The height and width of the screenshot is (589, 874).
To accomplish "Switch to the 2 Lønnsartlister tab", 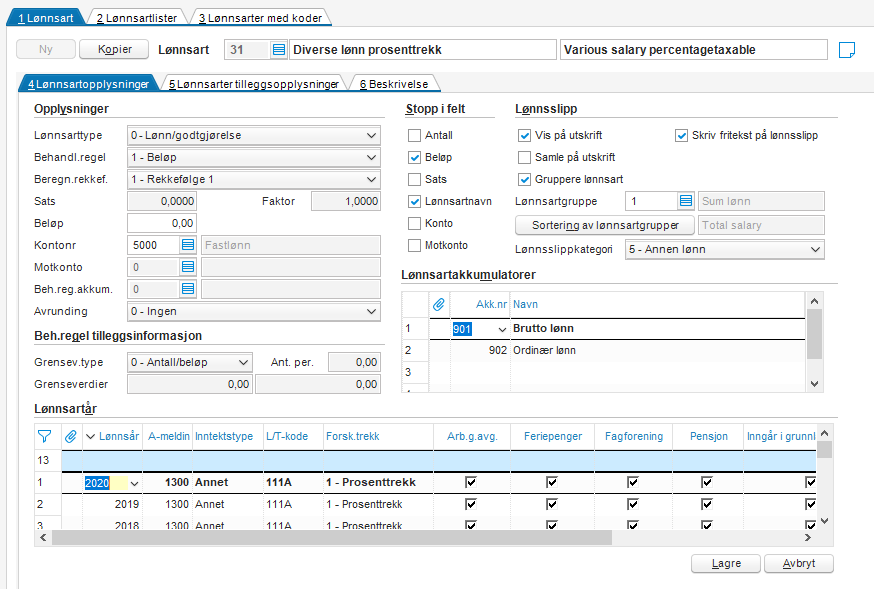I will click(137, 18).
